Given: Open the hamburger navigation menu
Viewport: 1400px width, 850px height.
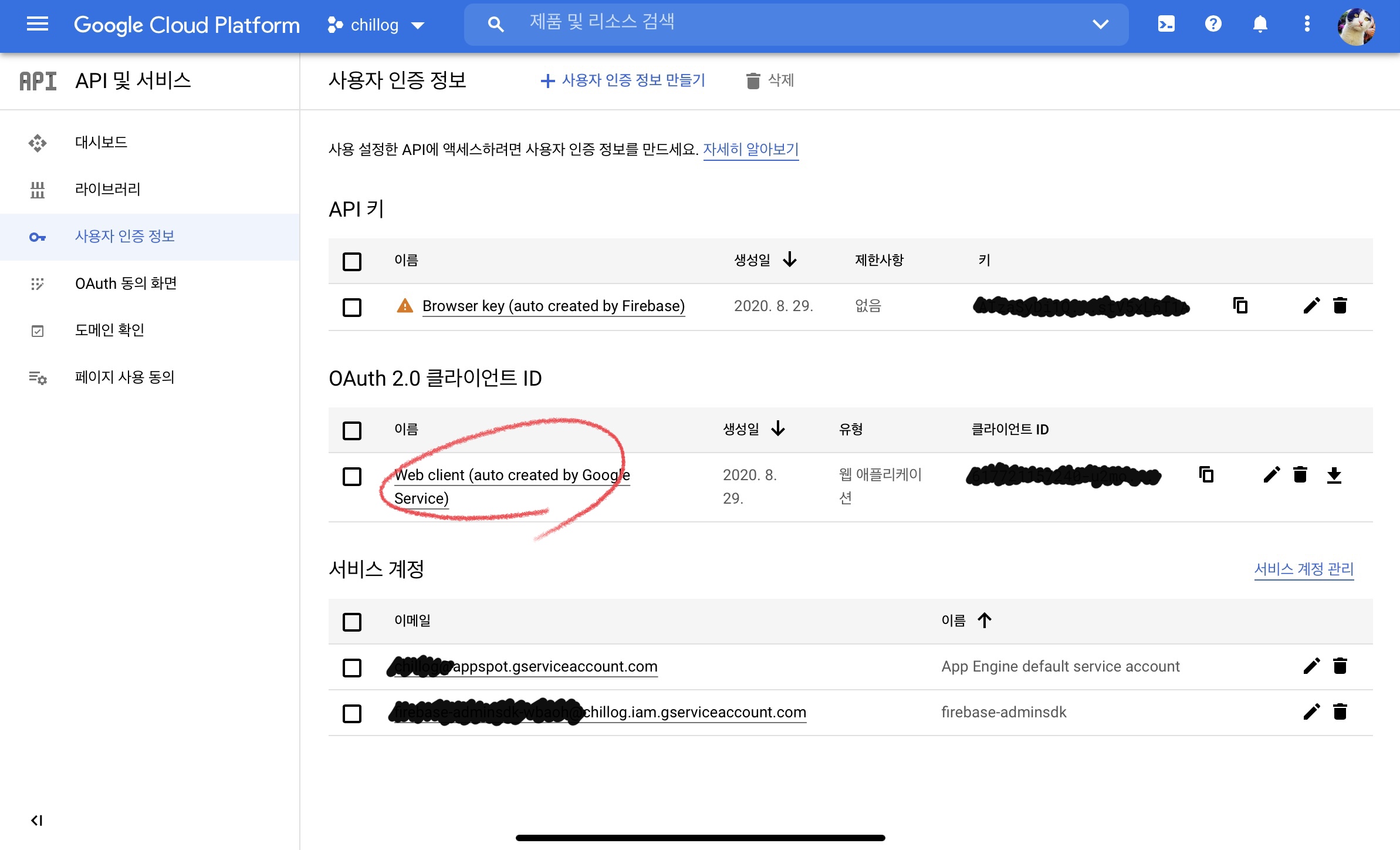Looking at the screenshot, I should pyautogui.click(x=38, y=25).
